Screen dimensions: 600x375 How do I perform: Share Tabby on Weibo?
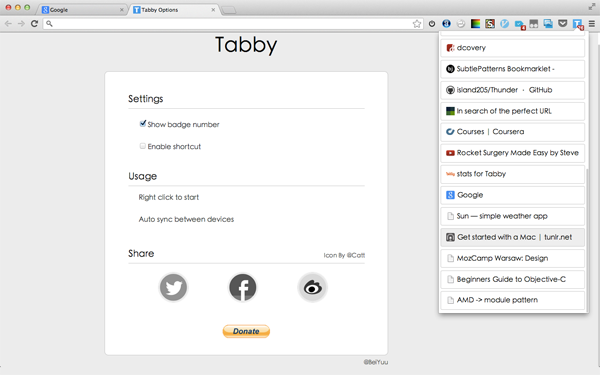coord(312,287)
